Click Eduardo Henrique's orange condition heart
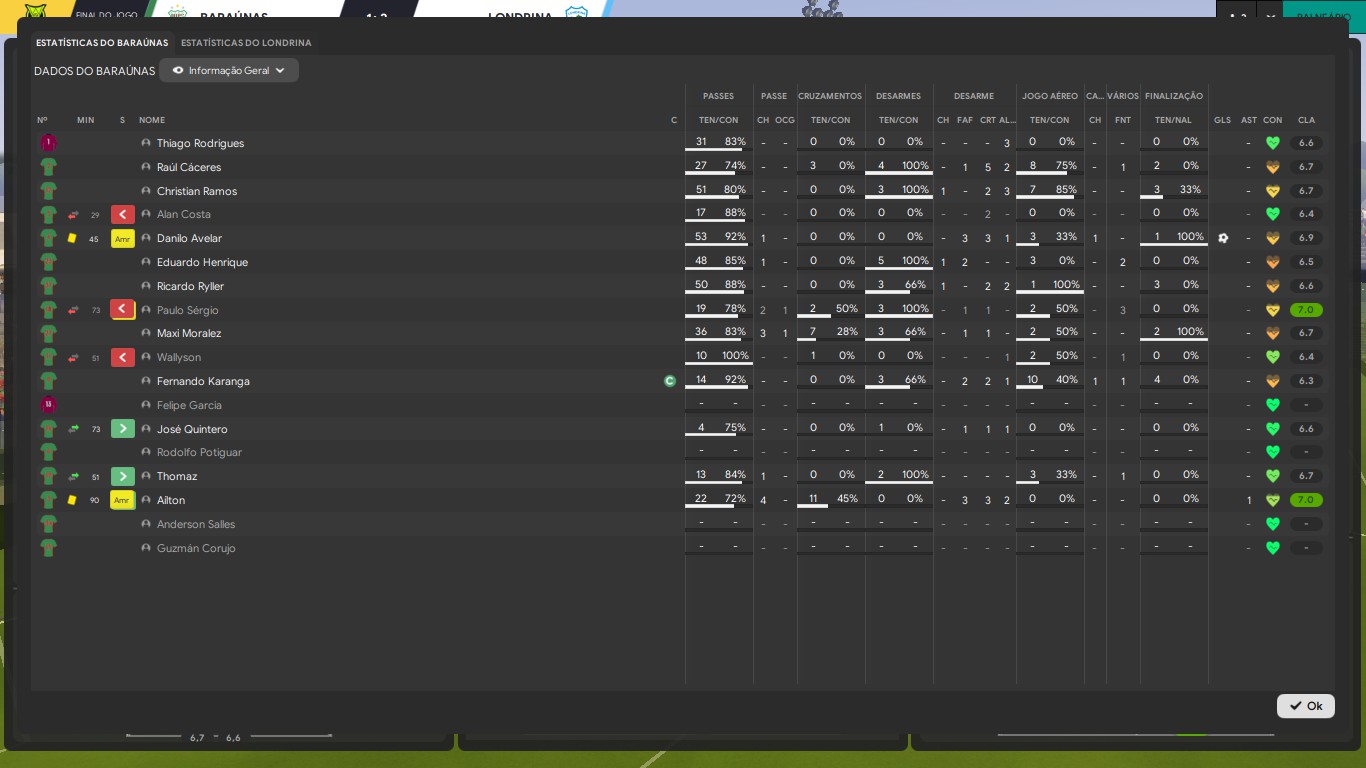The image size is (1366, 768). [1272, 262]
